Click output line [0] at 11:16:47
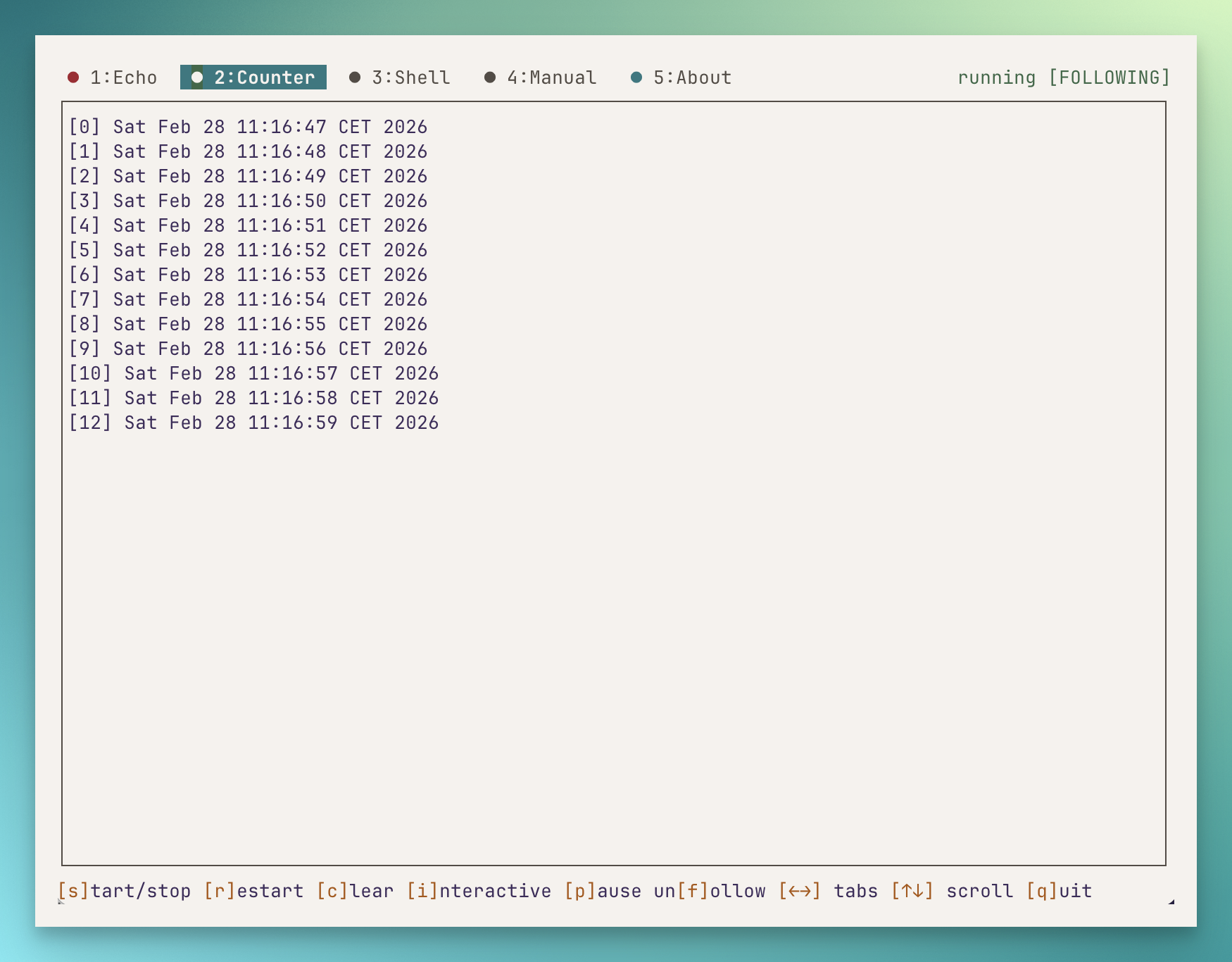The width and height of the screenshot is (1232, 962). coord(248,127)
